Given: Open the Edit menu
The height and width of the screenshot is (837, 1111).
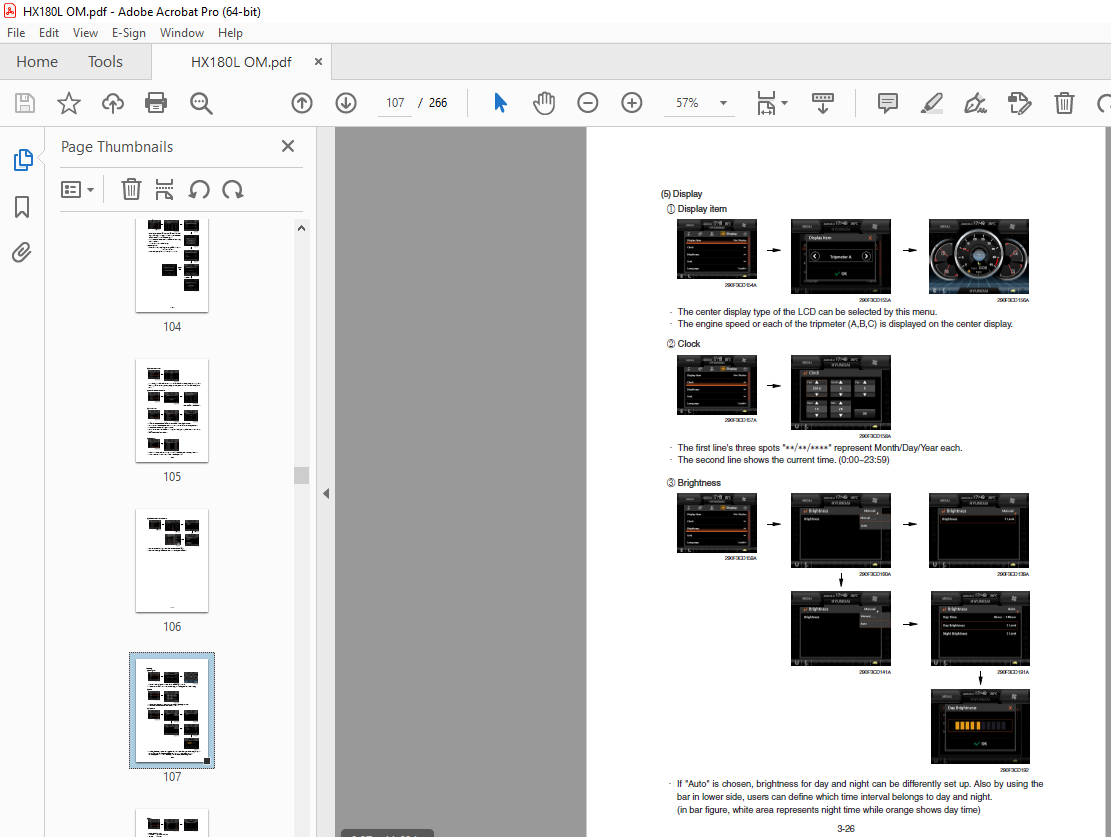Looking at the screenshot, I should pos(49,33).
